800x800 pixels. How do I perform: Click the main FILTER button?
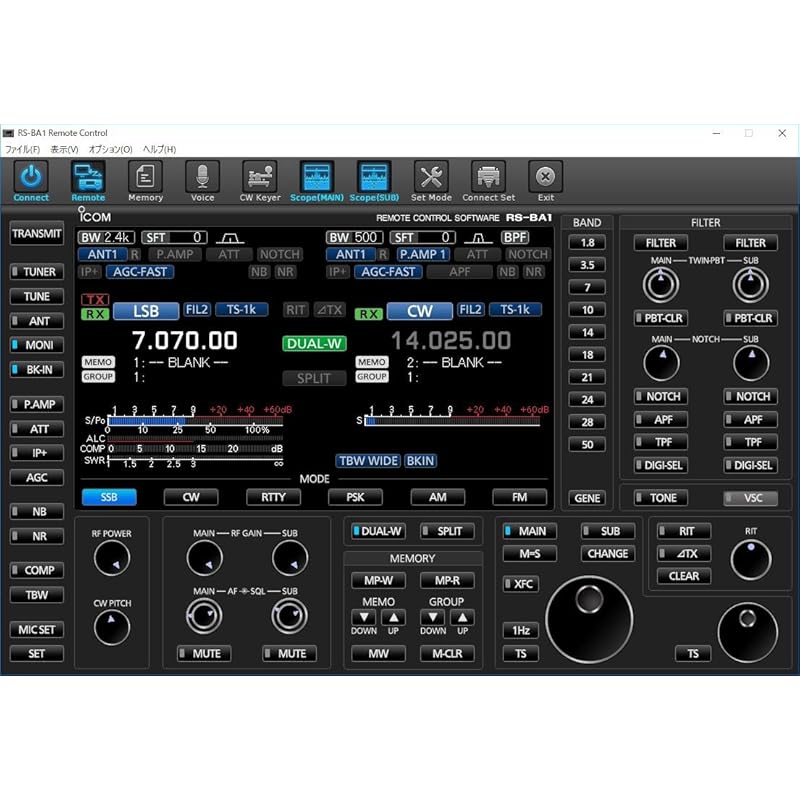pyautogui.click(x=661, y=243)
